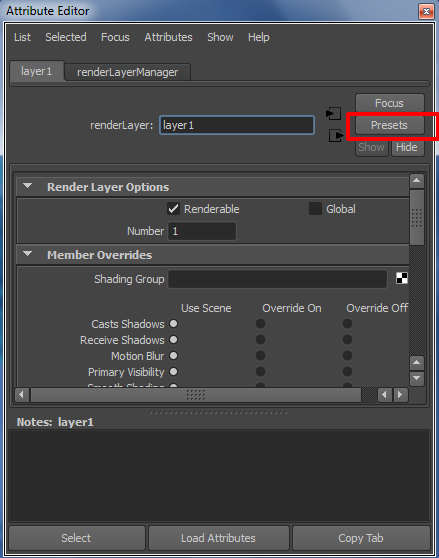The height and width of the screenshot is (558, 439).
Task: Open the Presets button
Action: point(390,125)
